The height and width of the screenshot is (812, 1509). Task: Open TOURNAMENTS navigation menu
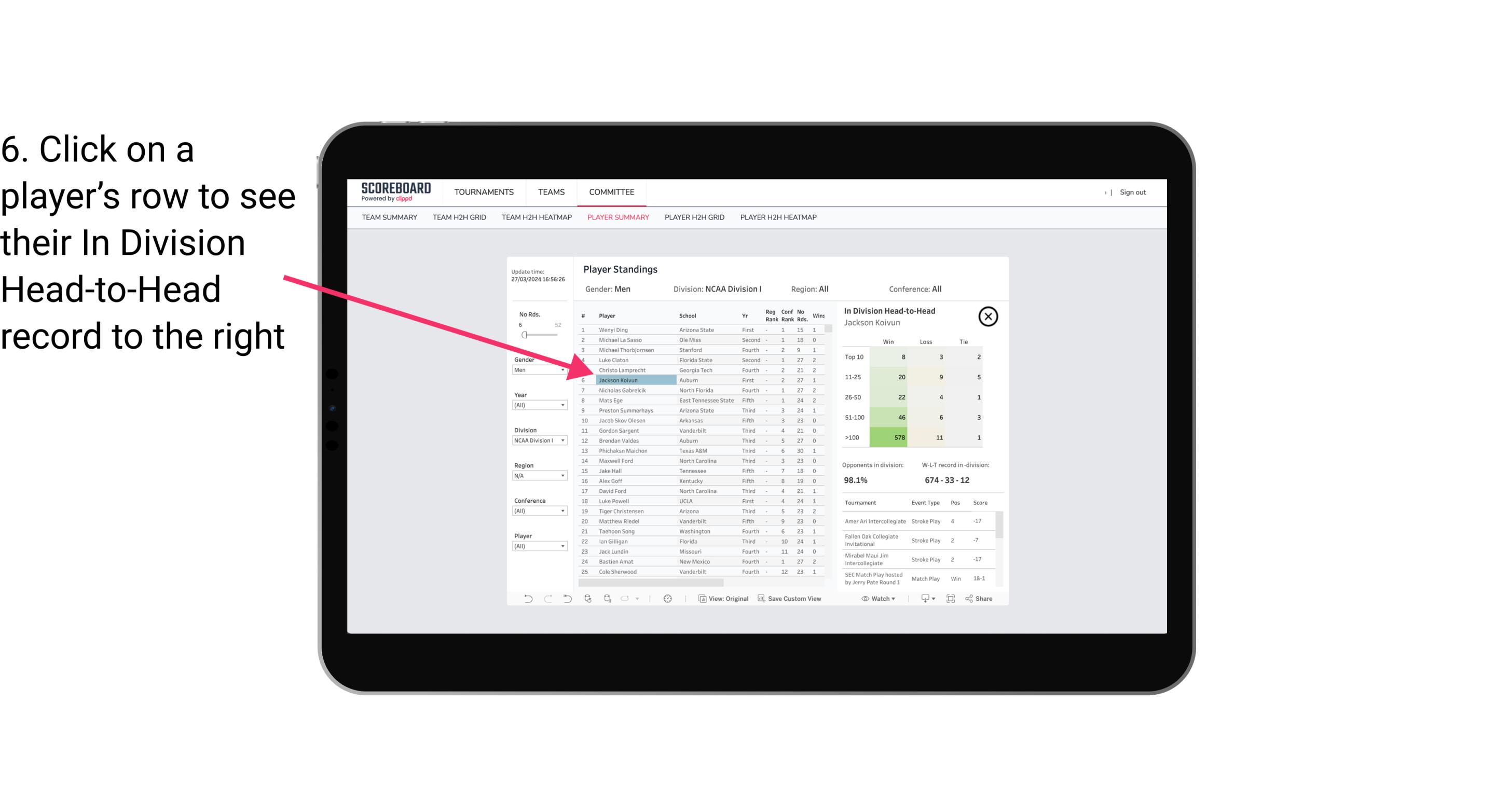(485, 192)
